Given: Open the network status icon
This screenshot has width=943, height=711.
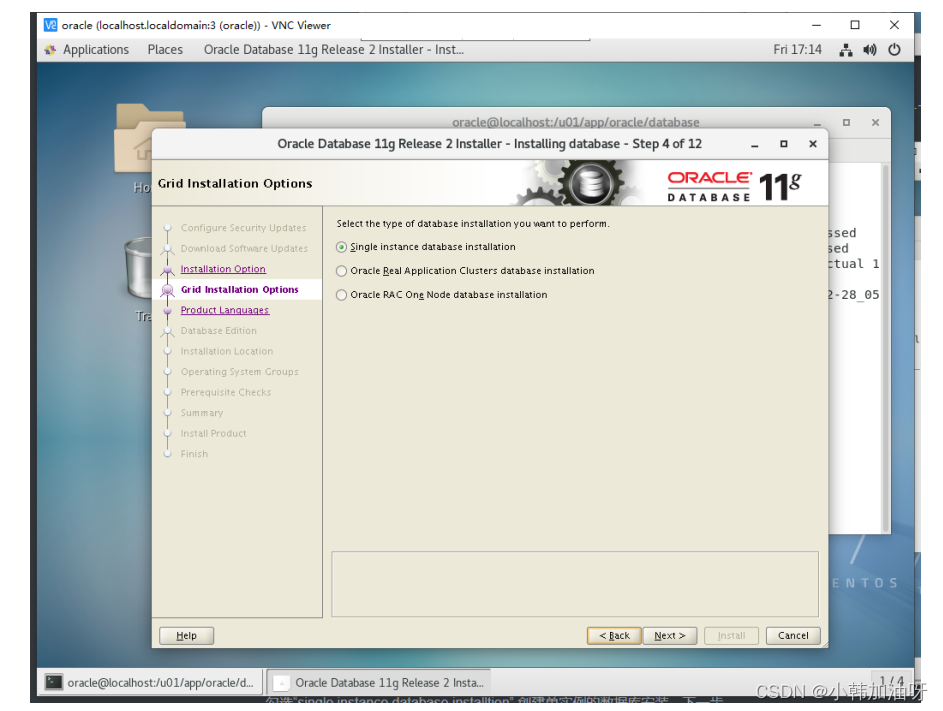Looking at the screenshot, I should coord(846,50).
